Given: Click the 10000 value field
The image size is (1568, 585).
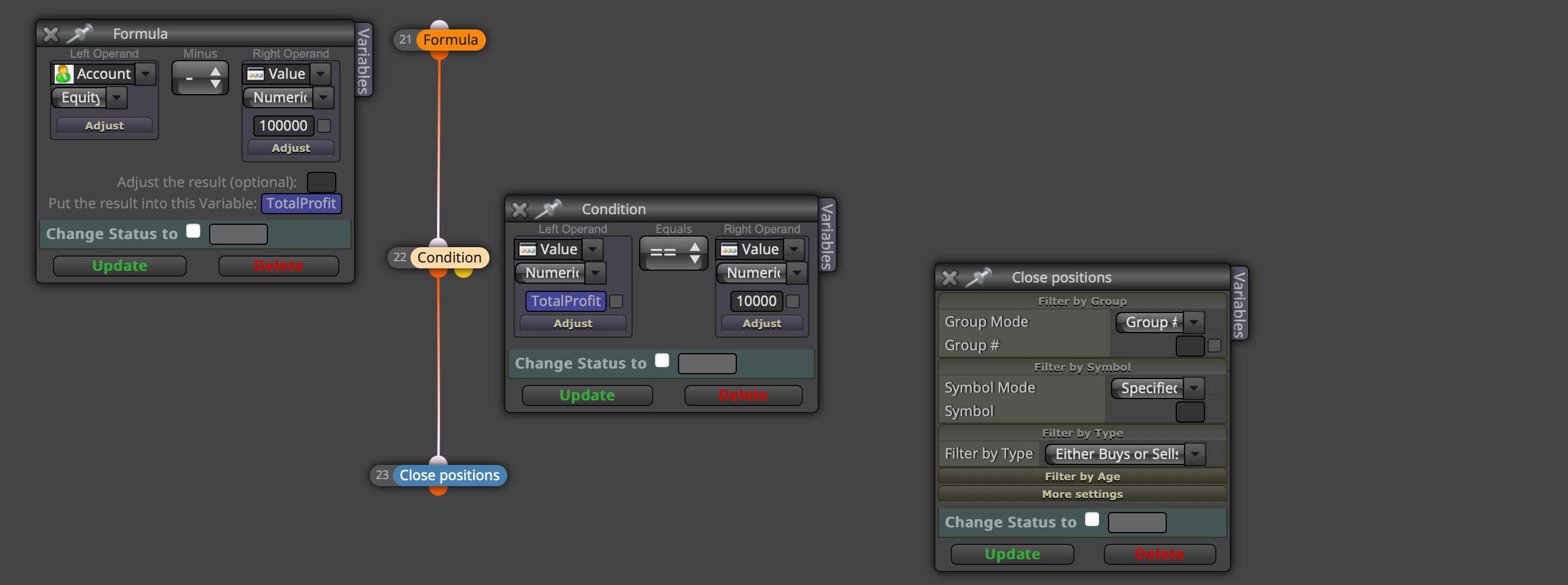Looking at the screenshot, I should click(756, 301).
